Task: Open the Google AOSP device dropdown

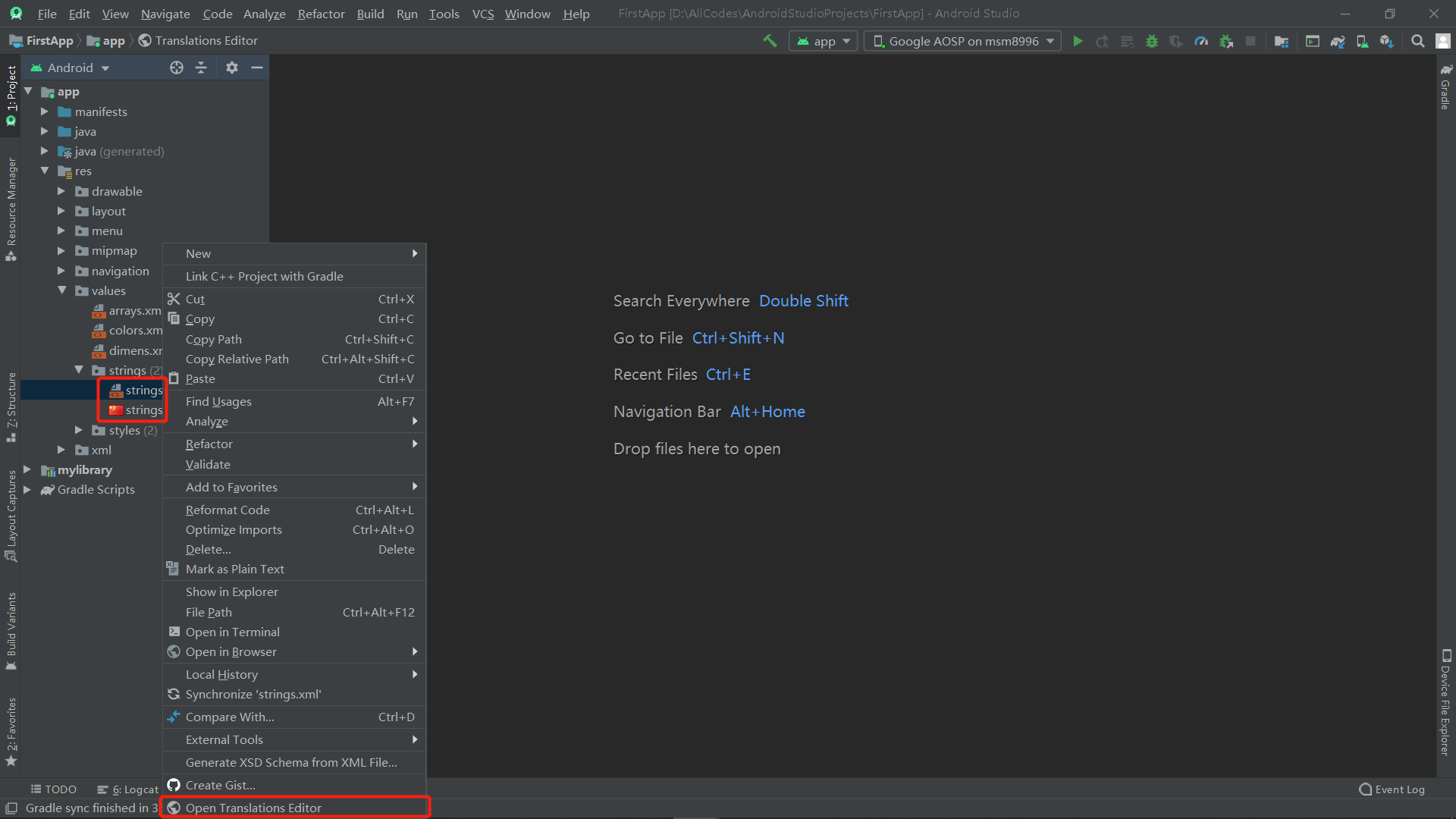Action: (962, 41)
